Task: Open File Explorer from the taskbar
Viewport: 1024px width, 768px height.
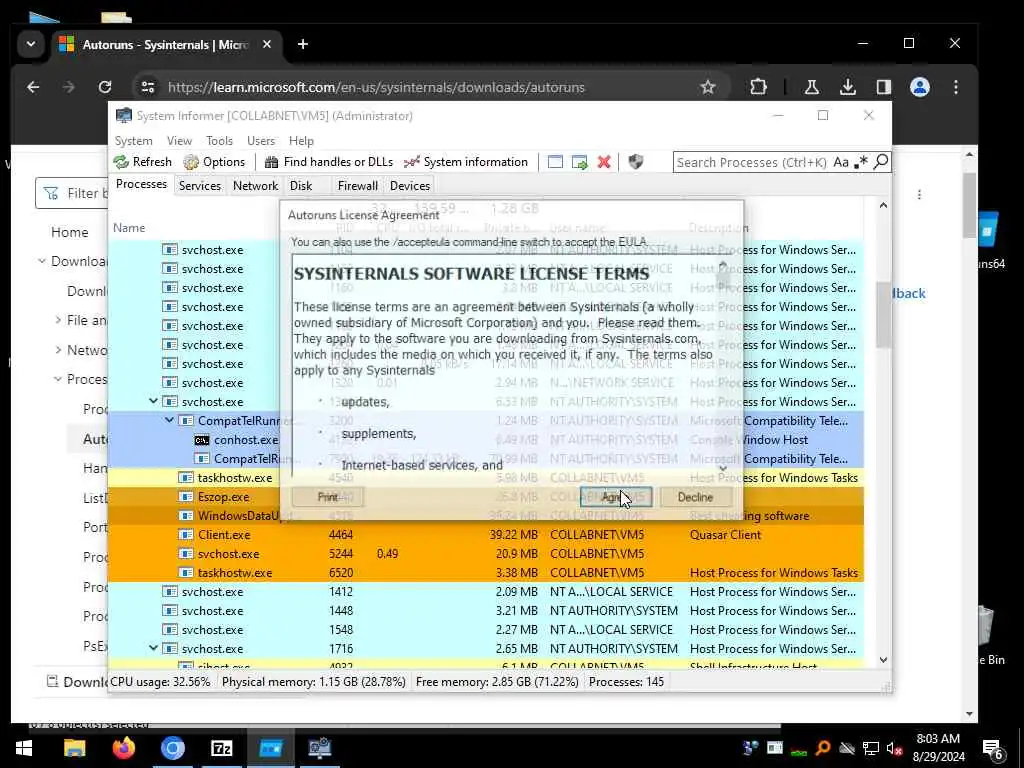Action: (74, 748)
